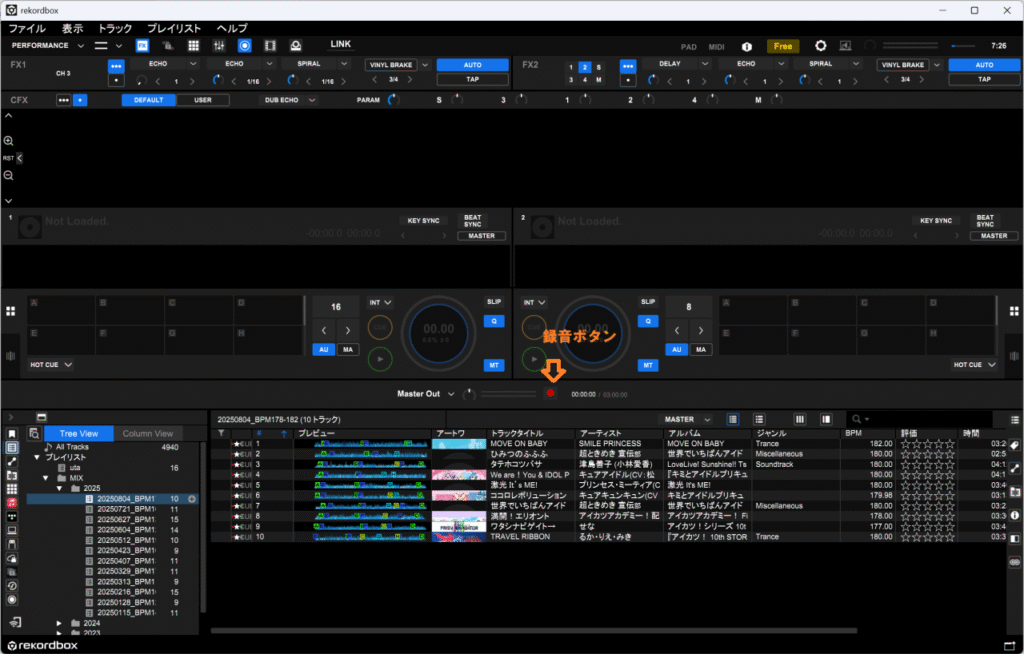Screen dimensions: 1024x654
Task: Open the pad grid panel icon
Action: point(193,46)
